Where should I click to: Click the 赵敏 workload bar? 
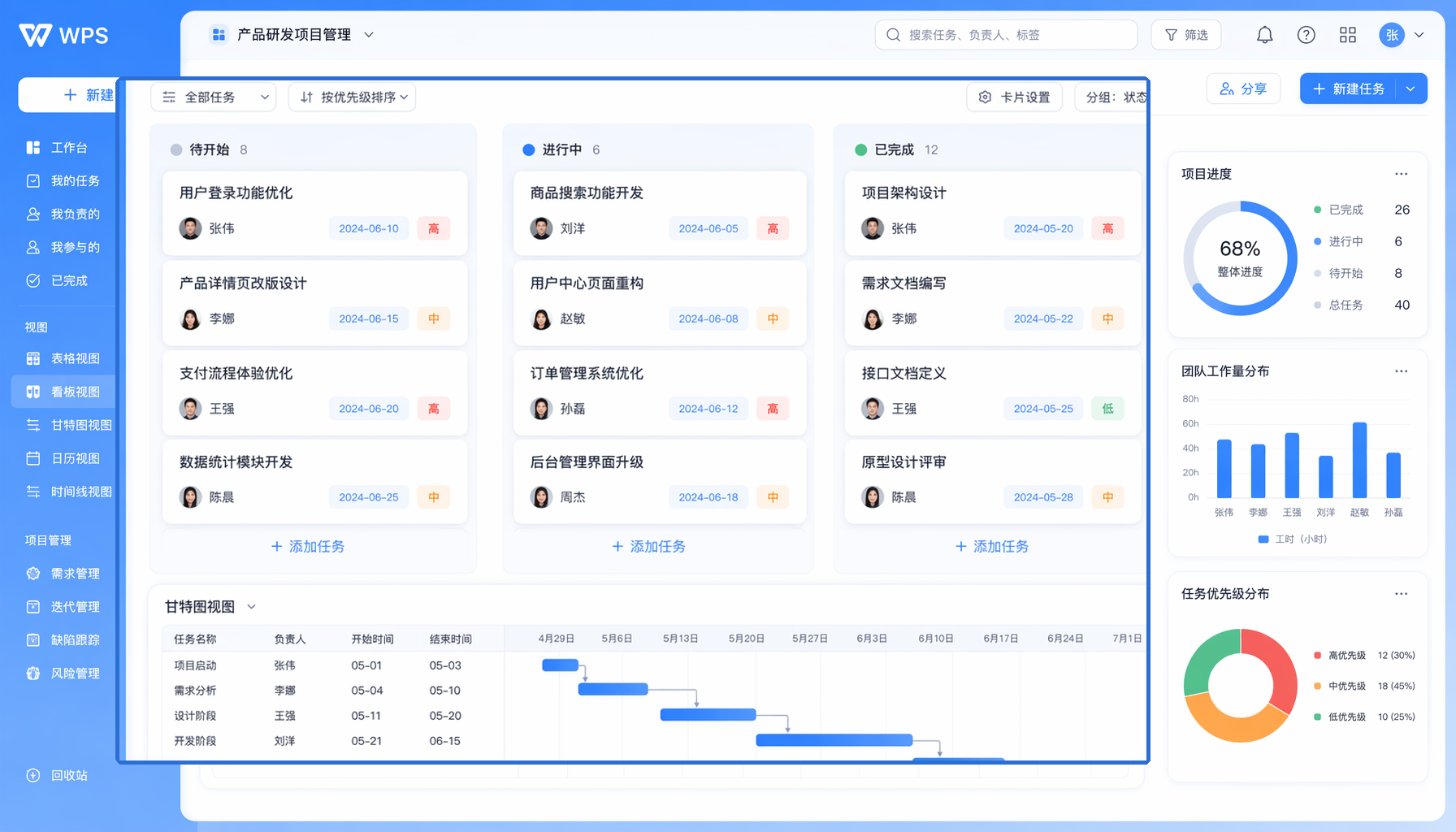point(1359,460)
